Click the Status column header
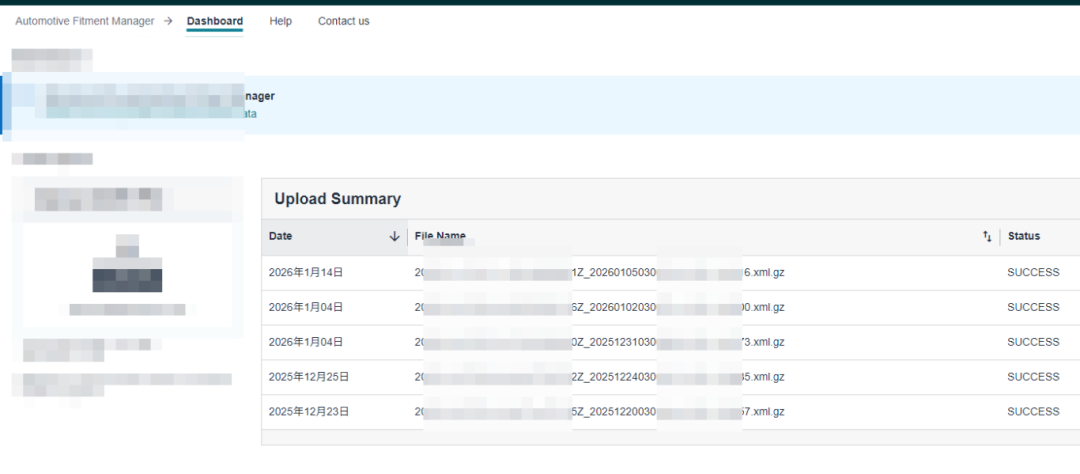Viewport: 1080px width, 474px height. click(1023, 237)
